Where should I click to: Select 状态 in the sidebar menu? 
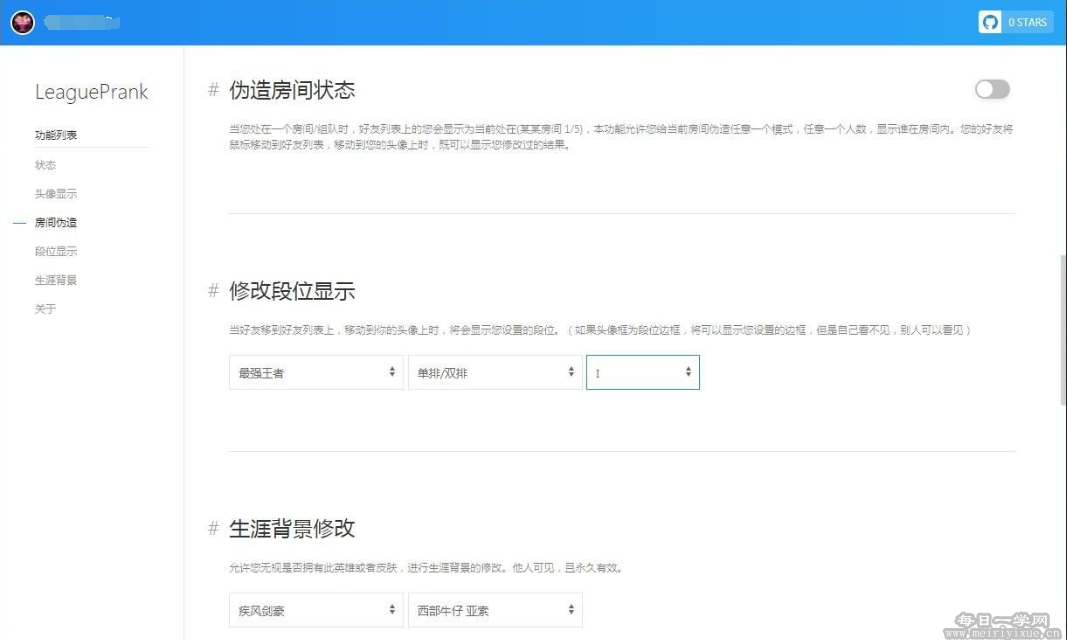coord(45,165)
